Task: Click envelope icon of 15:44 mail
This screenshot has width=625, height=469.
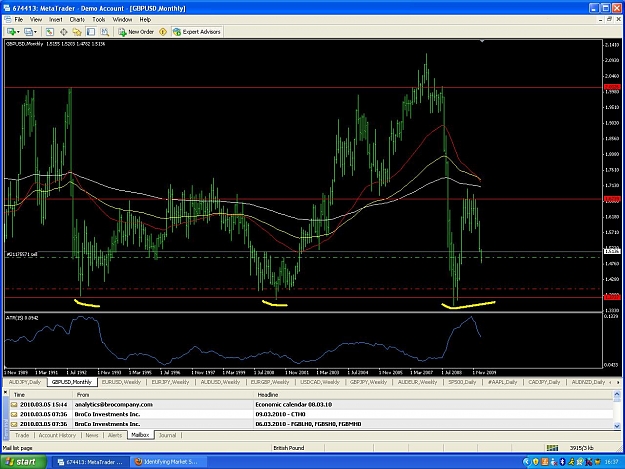Action: 14,404
